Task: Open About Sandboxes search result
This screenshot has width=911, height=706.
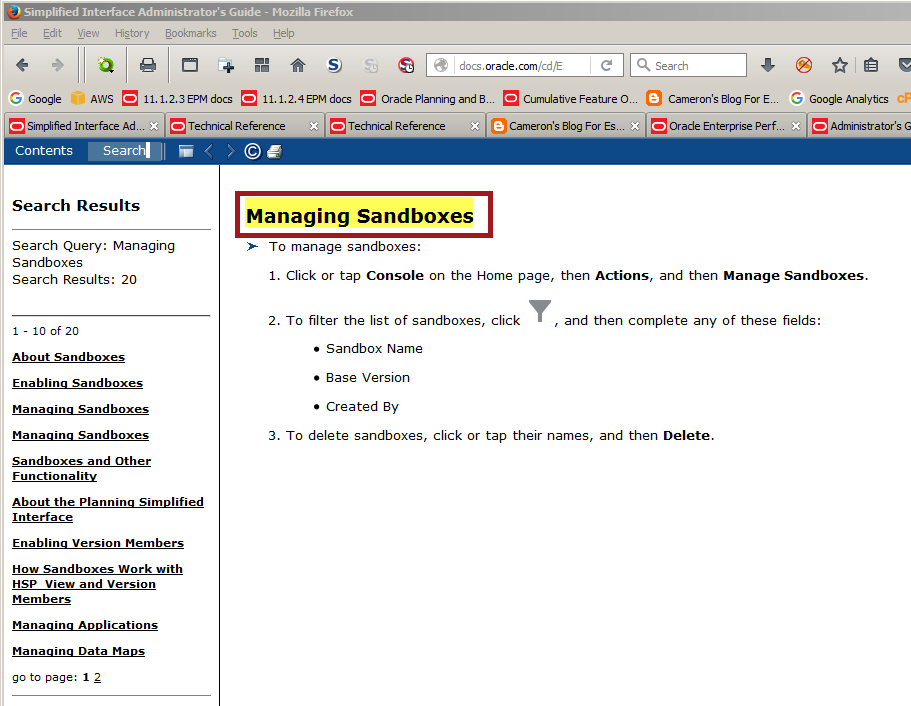Action: (x=69, y=357)
